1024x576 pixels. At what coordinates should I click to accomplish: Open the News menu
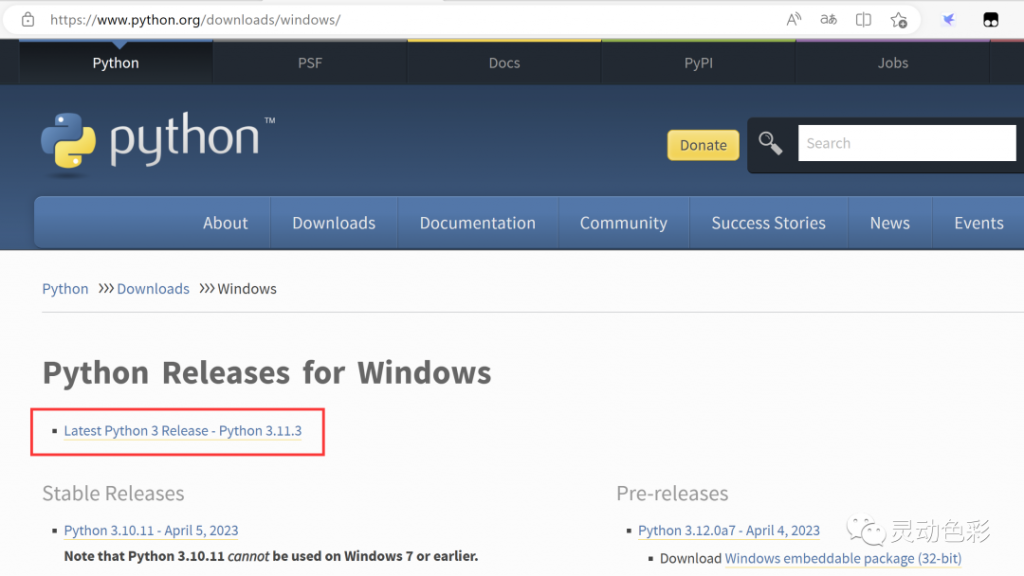click(x=889, y=223)
